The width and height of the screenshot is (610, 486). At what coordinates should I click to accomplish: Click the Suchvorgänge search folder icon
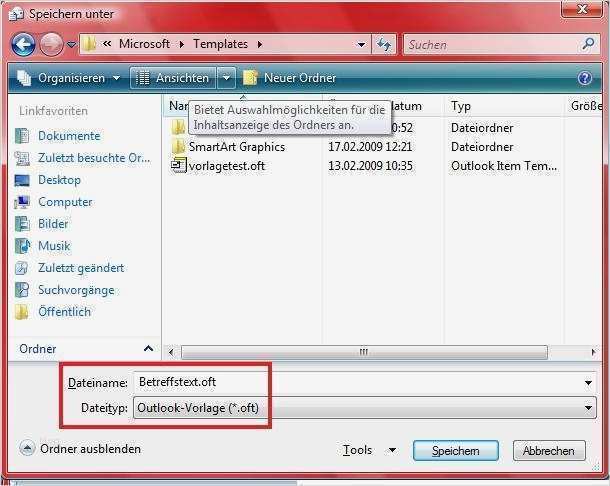[x=22, y=290]
